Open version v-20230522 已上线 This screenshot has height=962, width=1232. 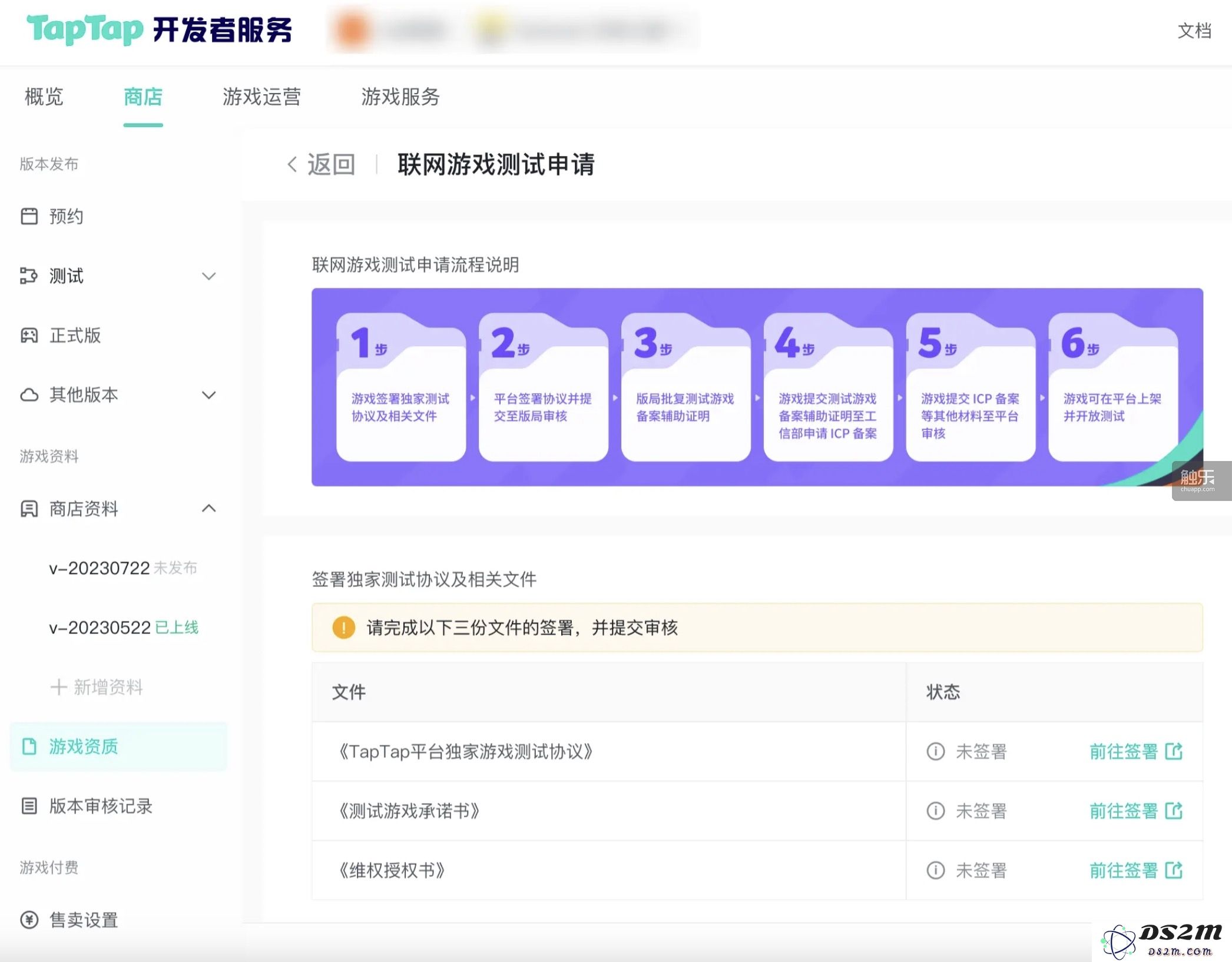[124, 627]
